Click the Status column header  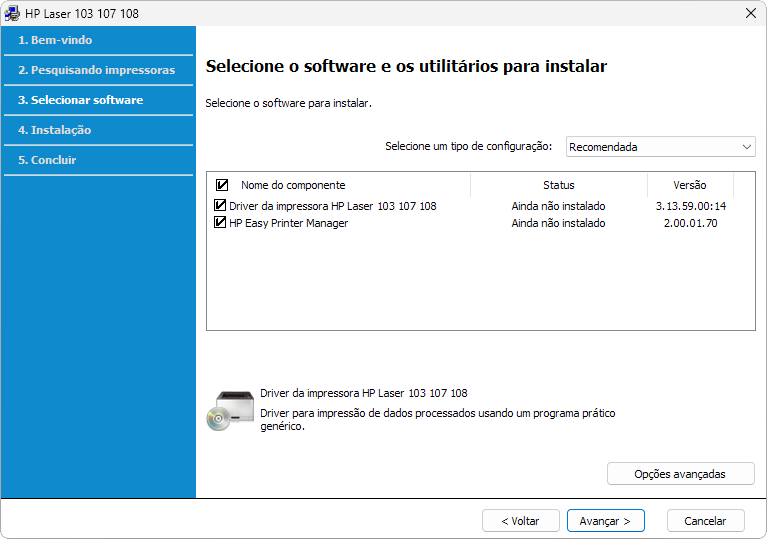(x=559, y=185)
